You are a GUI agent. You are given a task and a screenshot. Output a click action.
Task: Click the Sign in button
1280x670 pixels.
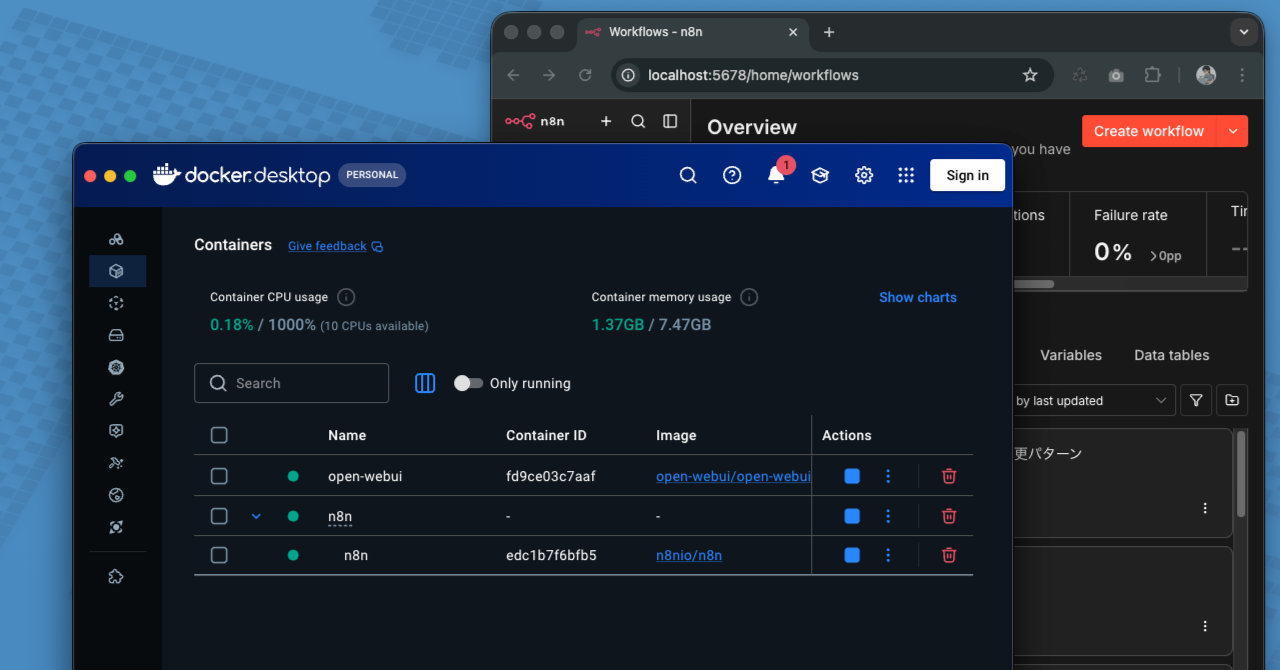point(967,175)
